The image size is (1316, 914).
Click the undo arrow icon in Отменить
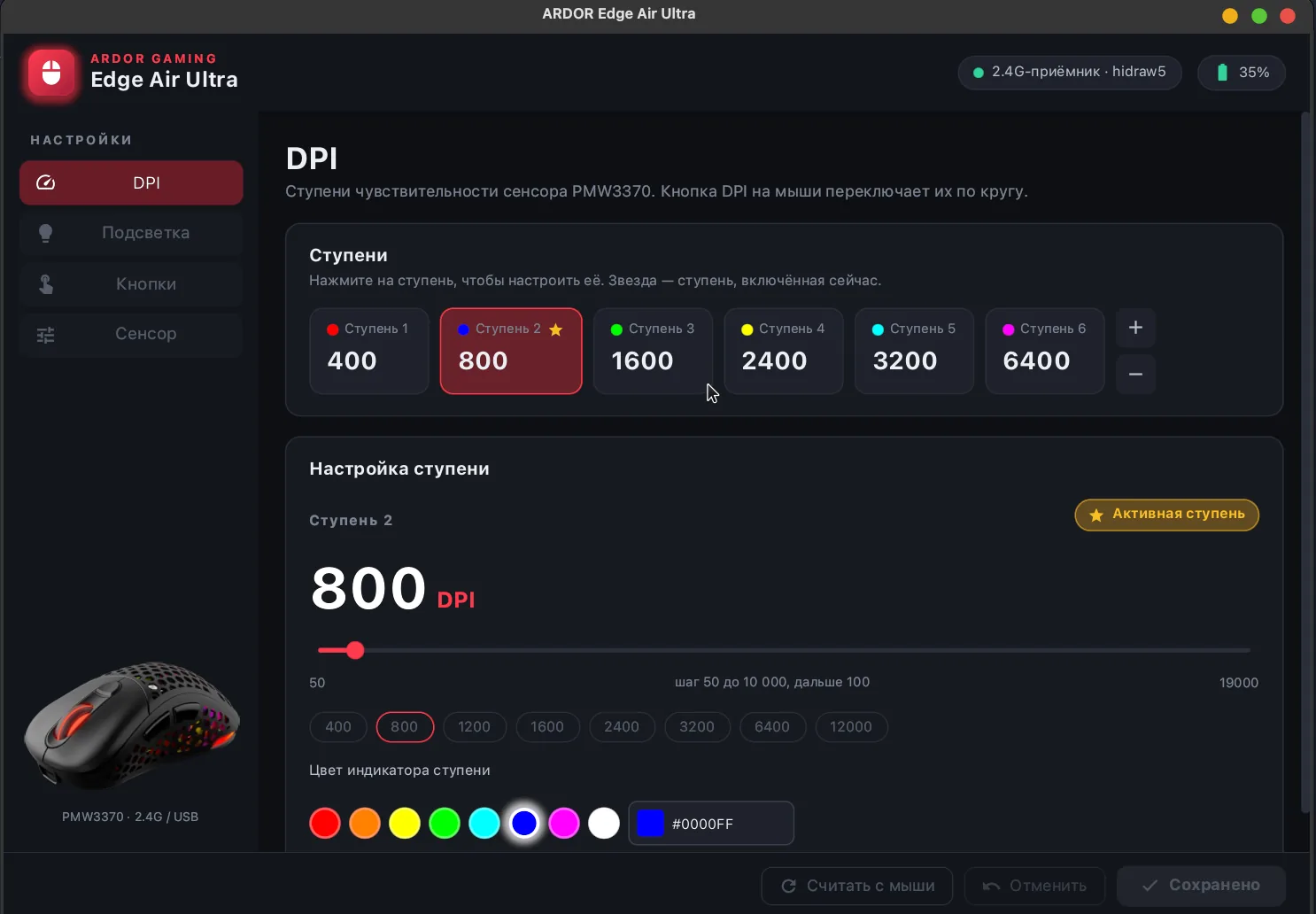point(991,886)
